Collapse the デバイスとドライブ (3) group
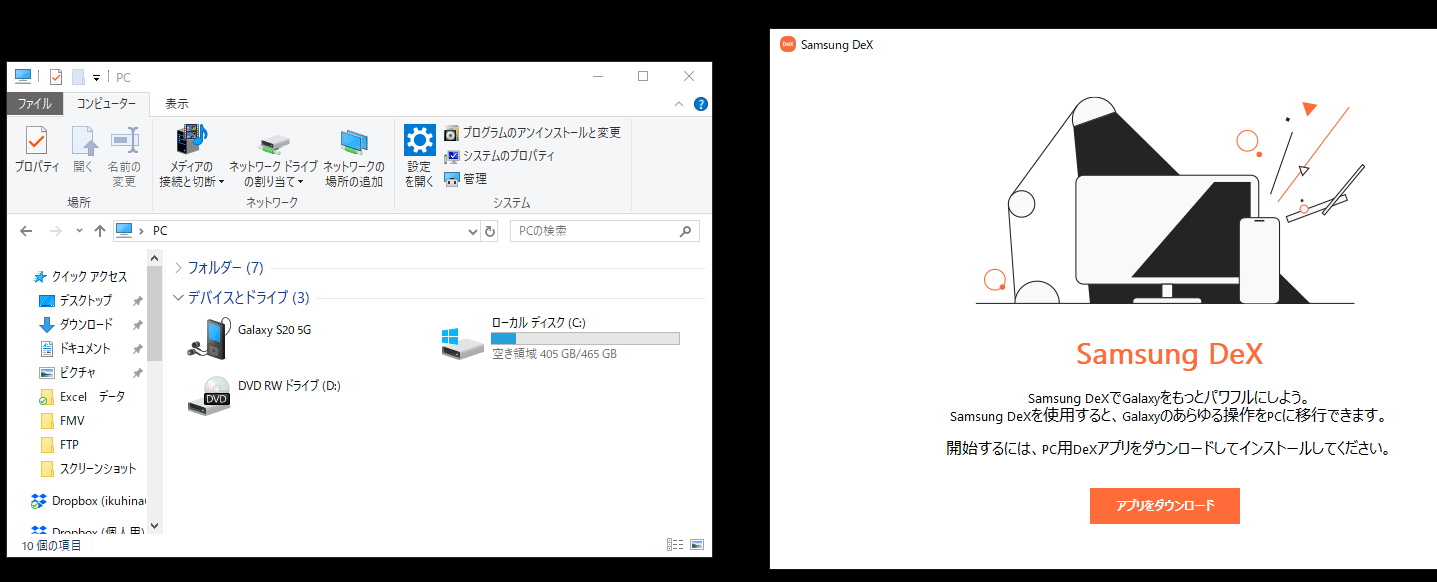Image resolution: width=1437 pixels, height=582 pixels. 178,297
